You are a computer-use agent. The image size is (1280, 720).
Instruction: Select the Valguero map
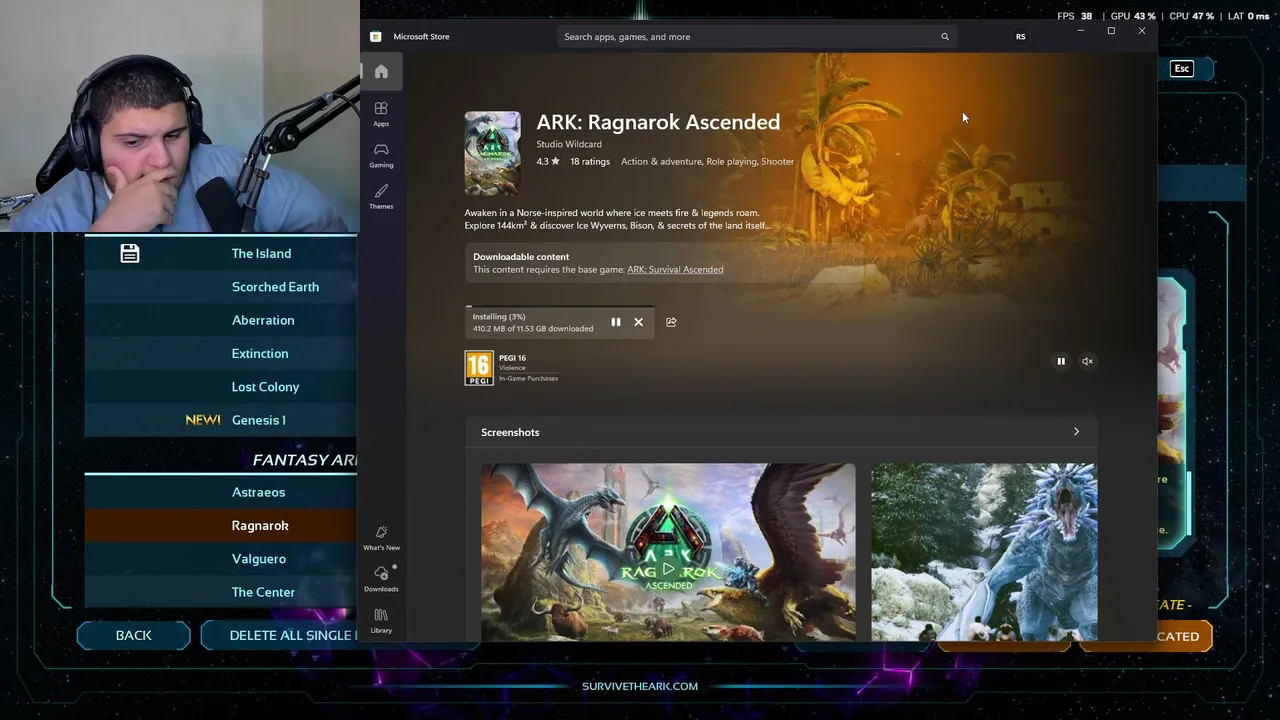[258, 559]
